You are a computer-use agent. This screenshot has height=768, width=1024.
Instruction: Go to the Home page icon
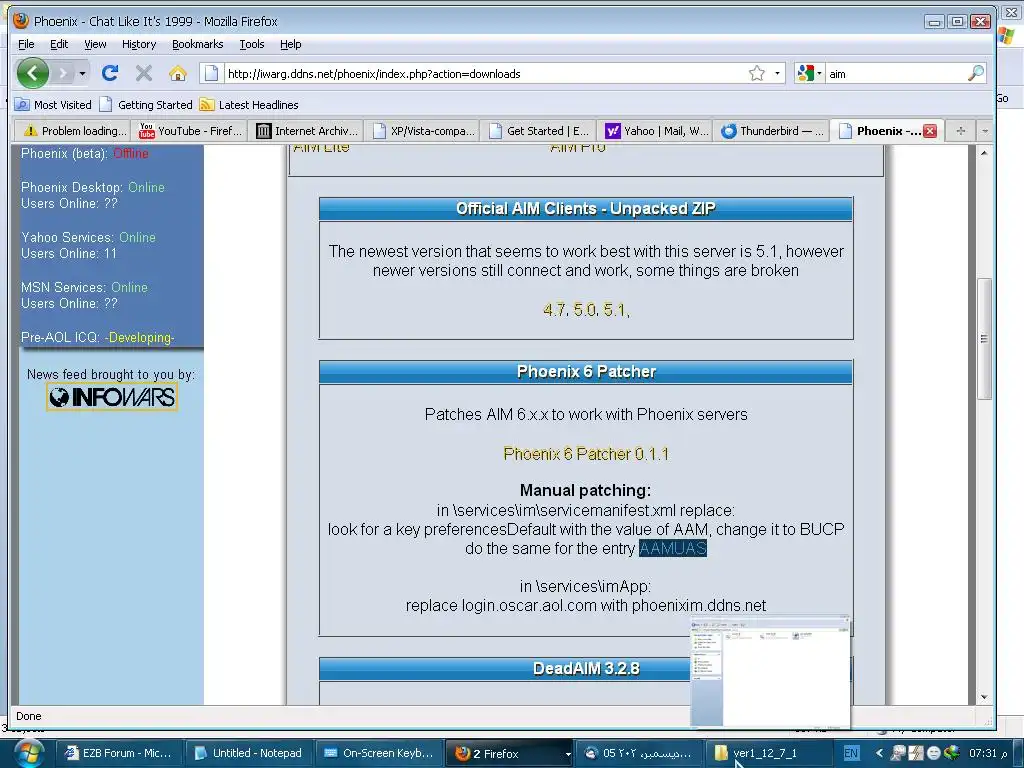point(178,73)
